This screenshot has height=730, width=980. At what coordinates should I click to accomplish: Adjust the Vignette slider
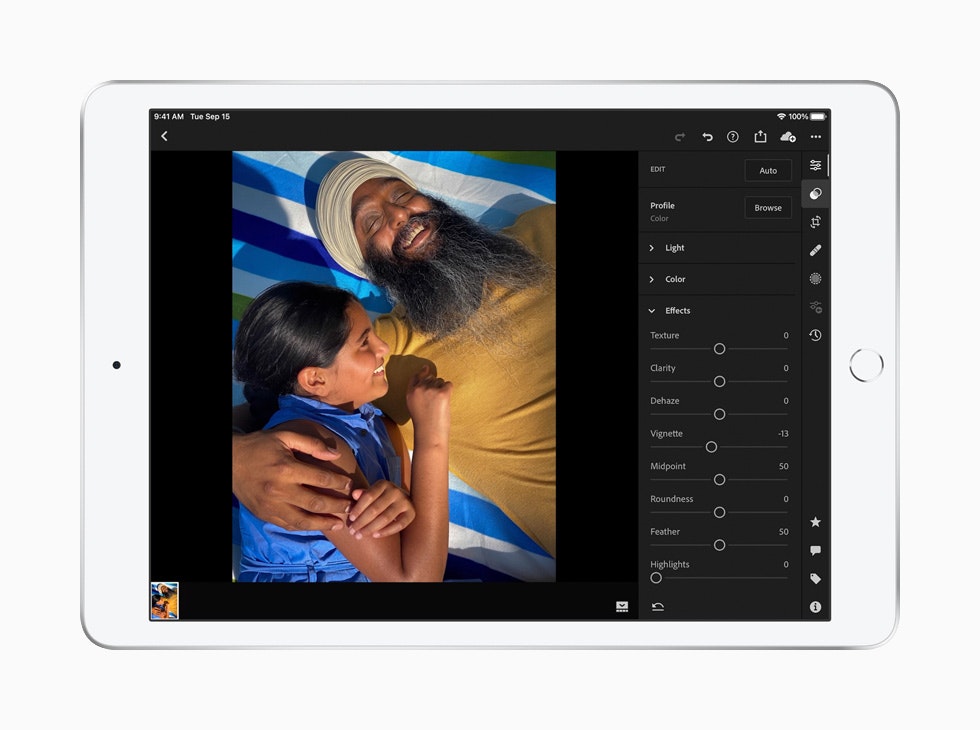(712, 447)
